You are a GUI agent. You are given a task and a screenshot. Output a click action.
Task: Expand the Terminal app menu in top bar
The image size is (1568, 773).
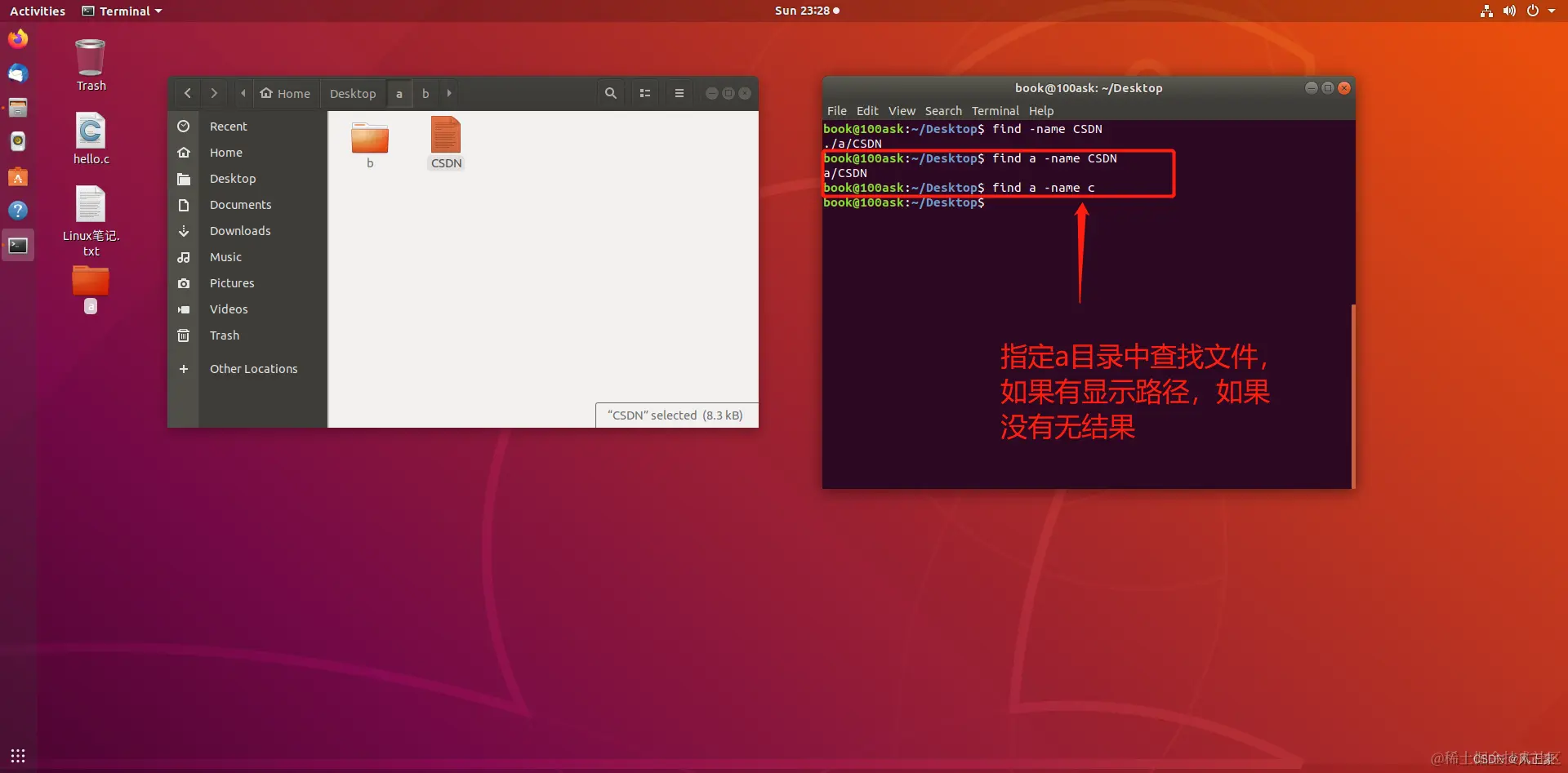click(122, 11)
